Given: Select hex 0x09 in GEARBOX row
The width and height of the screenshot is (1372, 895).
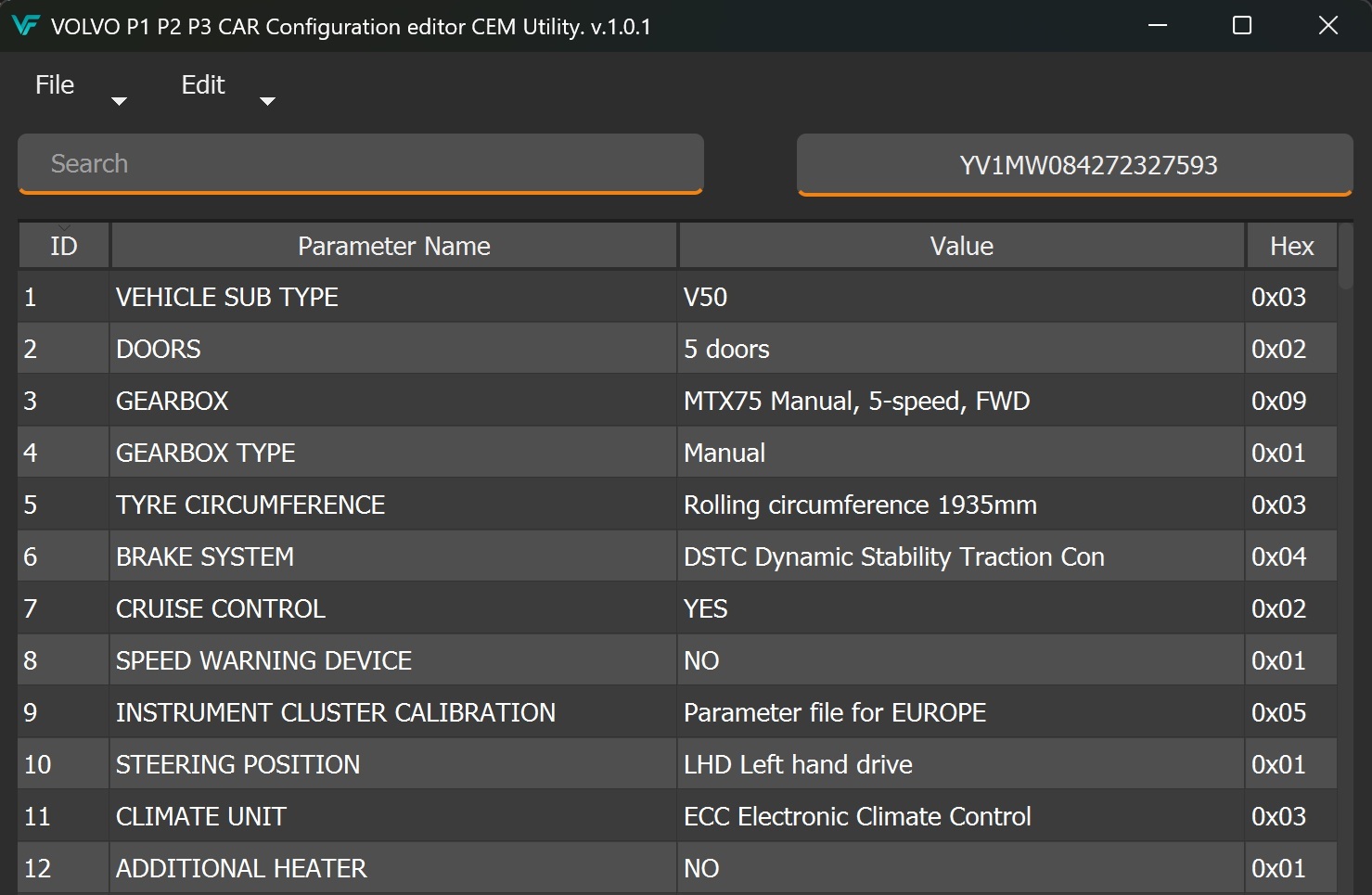Looking at the screenshot, I should [1291, 401].
